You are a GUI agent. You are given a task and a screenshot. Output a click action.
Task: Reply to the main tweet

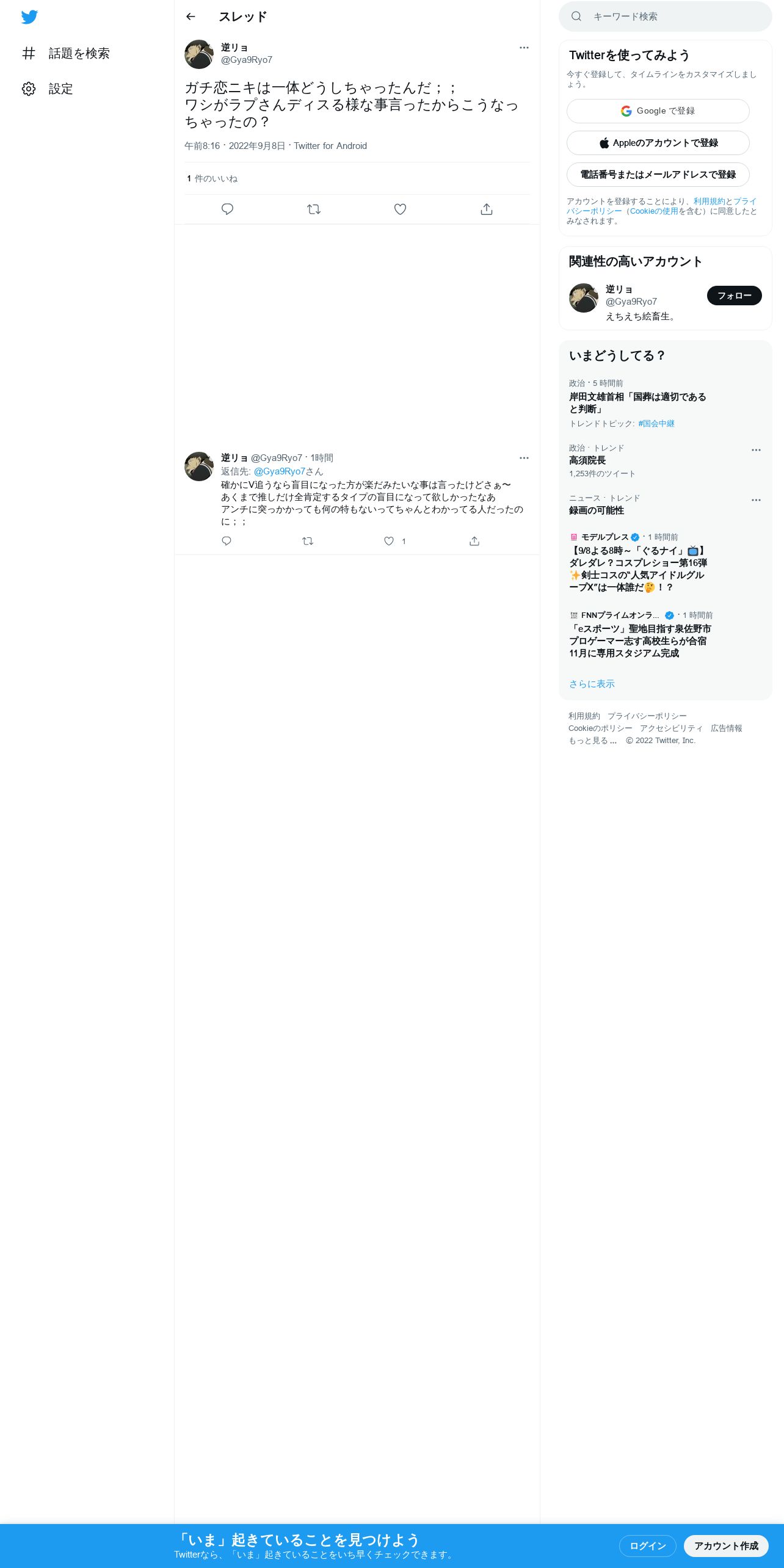[x=227, y=209]
